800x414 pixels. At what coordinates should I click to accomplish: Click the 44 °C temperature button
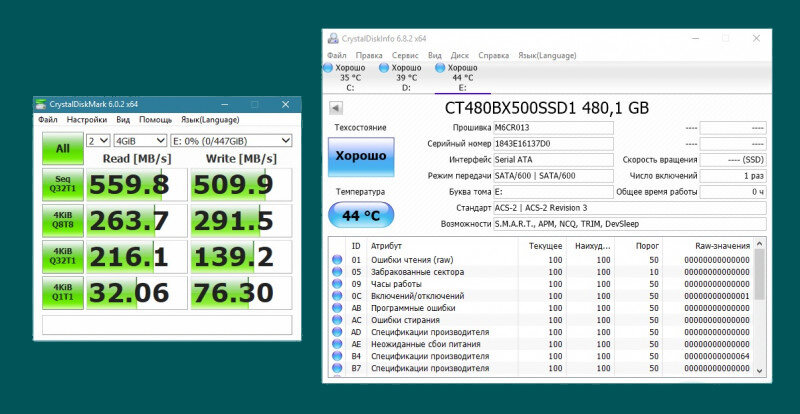tap(361, 214)
